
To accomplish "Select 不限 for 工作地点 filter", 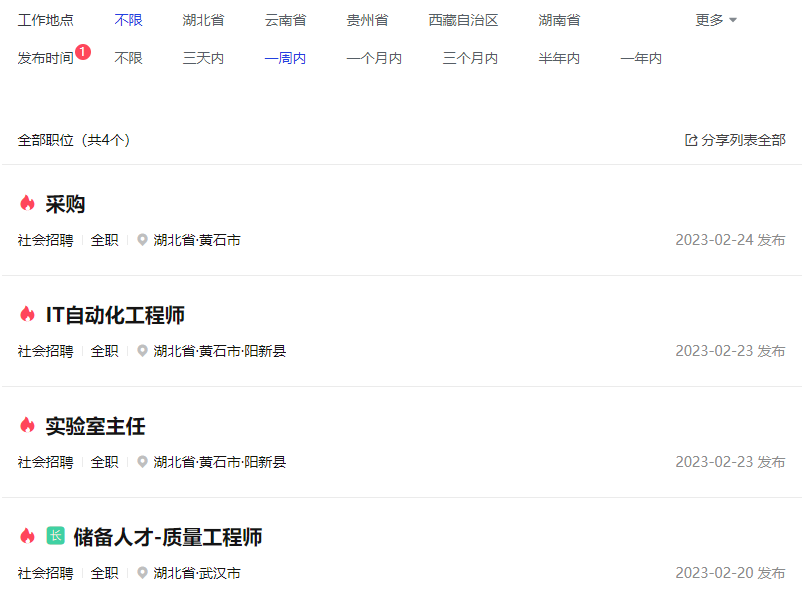I will (x=129, y=20).
